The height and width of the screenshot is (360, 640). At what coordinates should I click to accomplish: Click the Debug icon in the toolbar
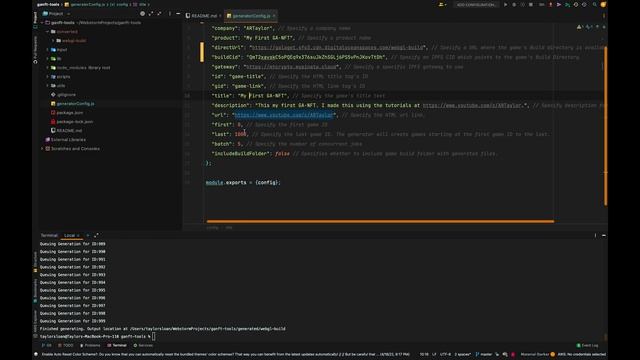tap(514, 5)
